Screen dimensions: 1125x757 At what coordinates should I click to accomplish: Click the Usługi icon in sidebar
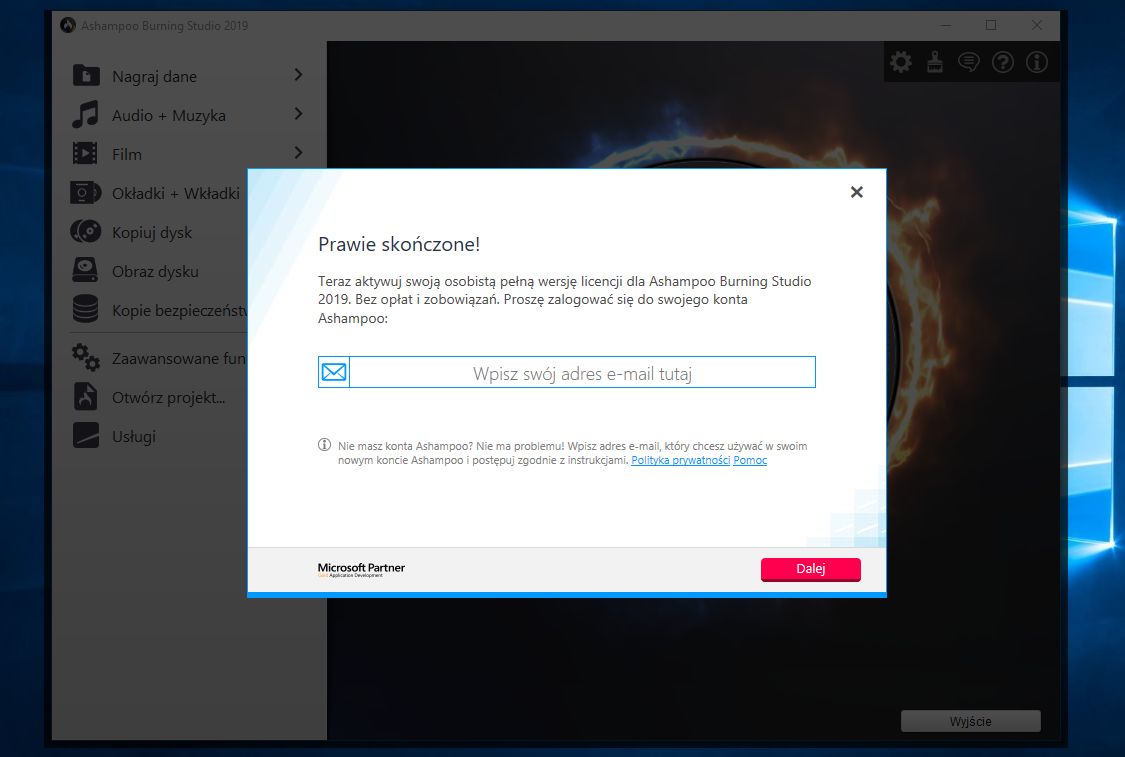pyautogui.click(x=85, y=436)
